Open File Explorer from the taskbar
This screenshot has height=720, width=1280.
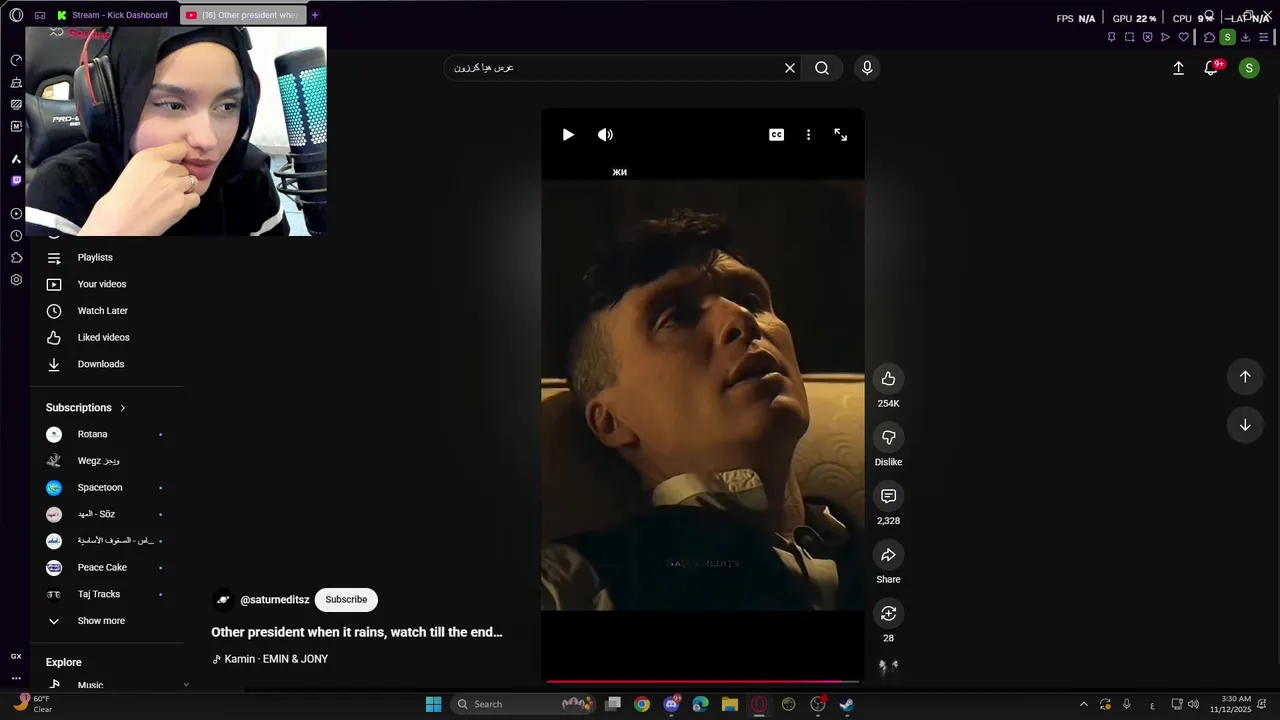click(x=730, y=704)
